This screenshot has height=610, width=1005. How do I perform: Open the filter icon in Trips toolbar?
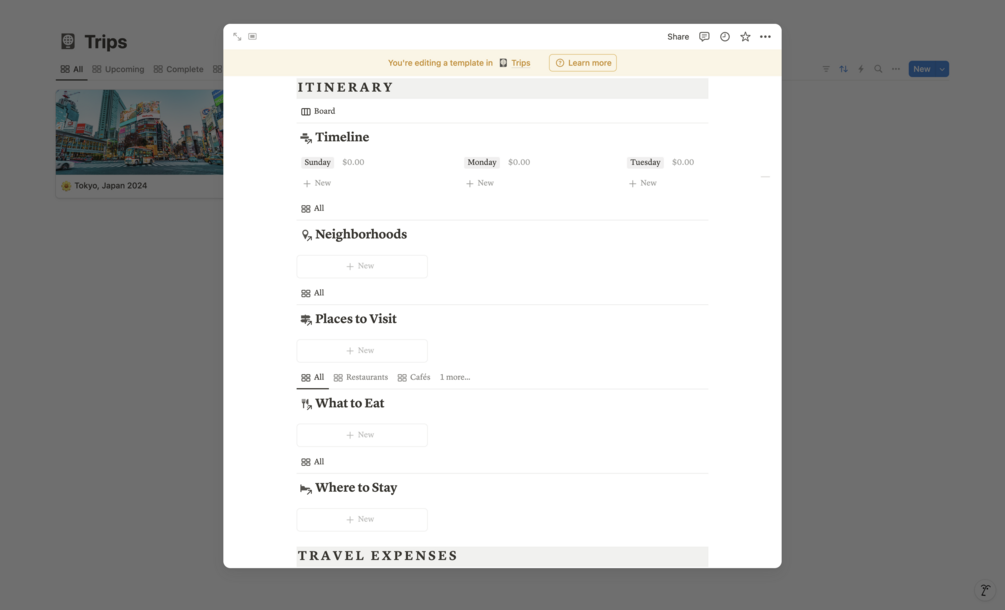coord(826,69)
